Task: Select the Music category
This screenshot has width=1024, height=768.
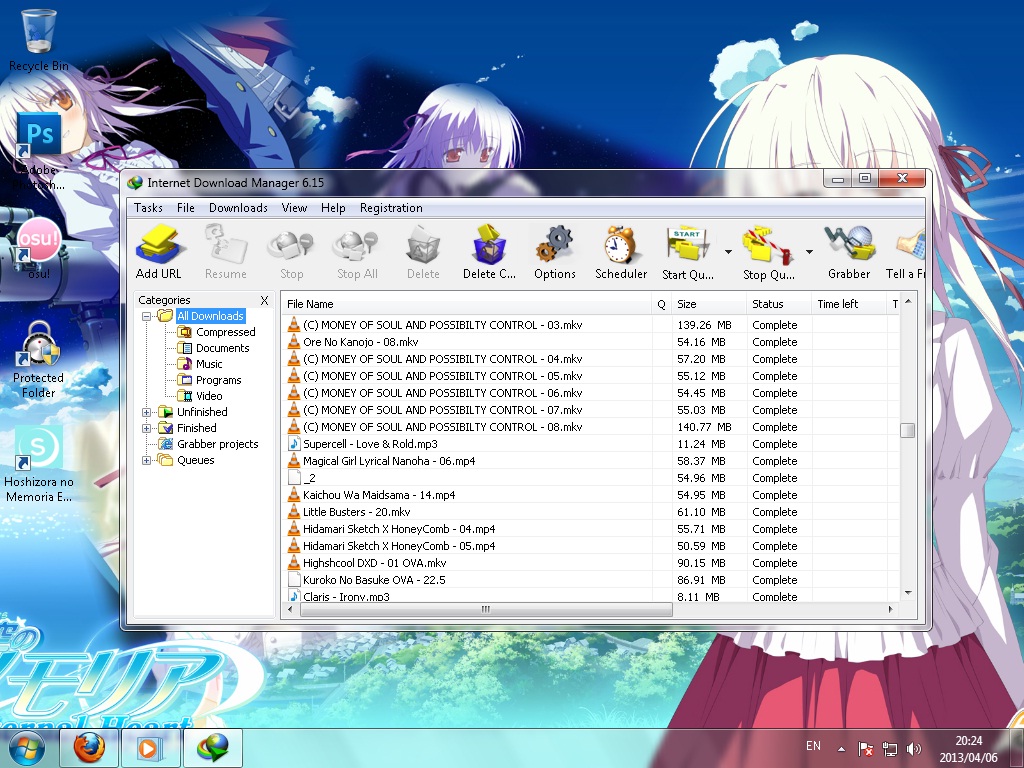Action: [209, 364]
